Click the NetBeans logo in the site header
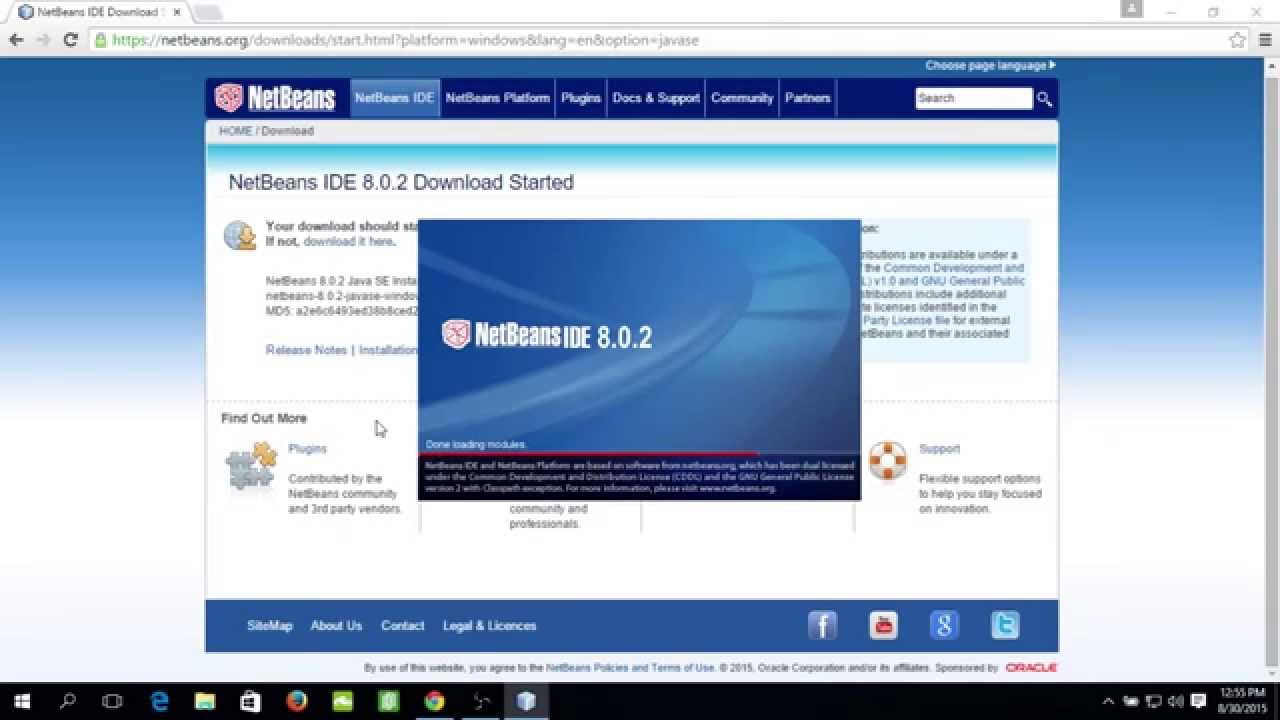This screenshot has height=720, width=1280. click(275, 98)
